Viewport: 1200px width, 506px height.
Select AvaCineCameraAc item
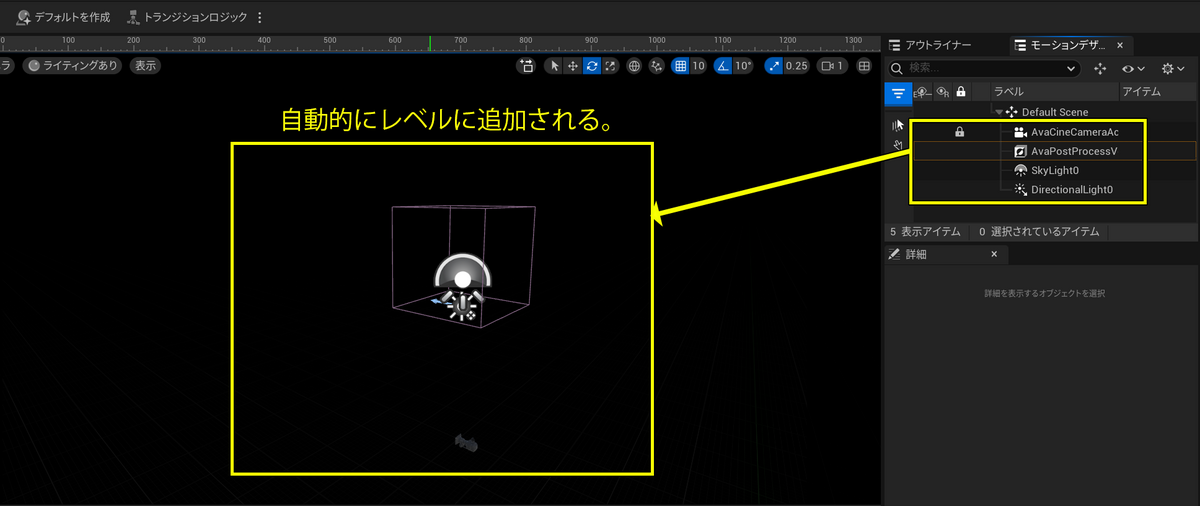click(x=1074, y=132)
